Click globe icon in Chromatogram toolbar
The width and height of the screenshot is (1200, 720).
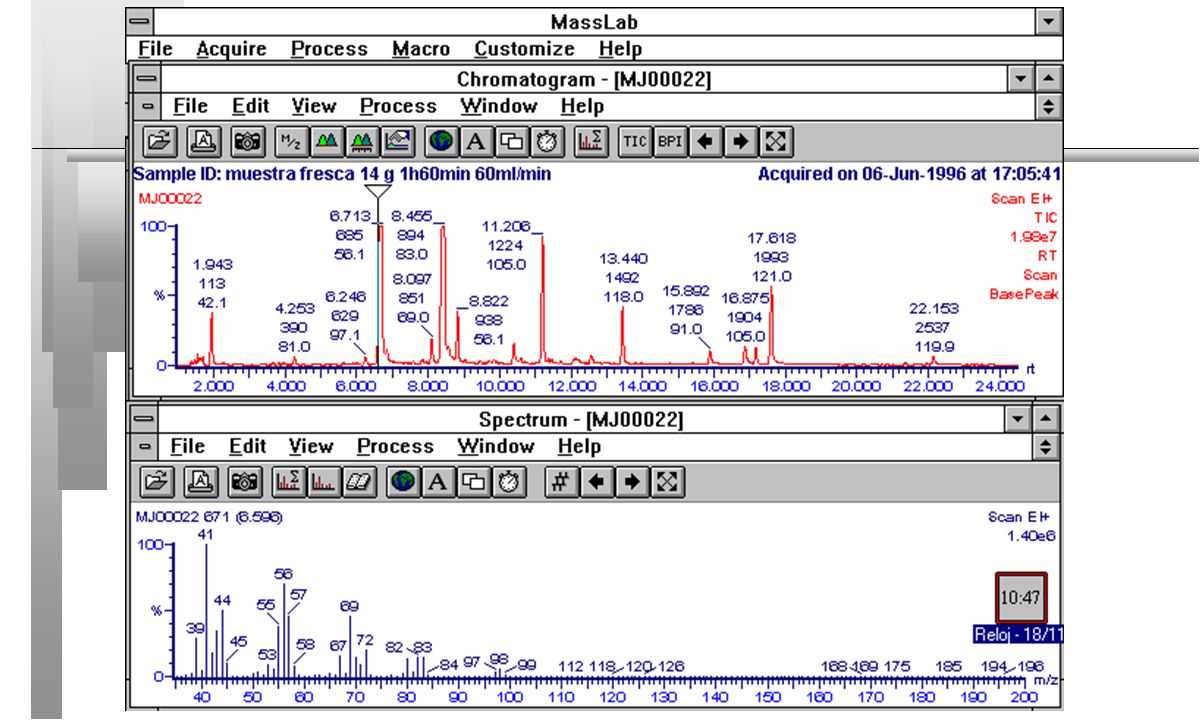click(x=440, y=142)
